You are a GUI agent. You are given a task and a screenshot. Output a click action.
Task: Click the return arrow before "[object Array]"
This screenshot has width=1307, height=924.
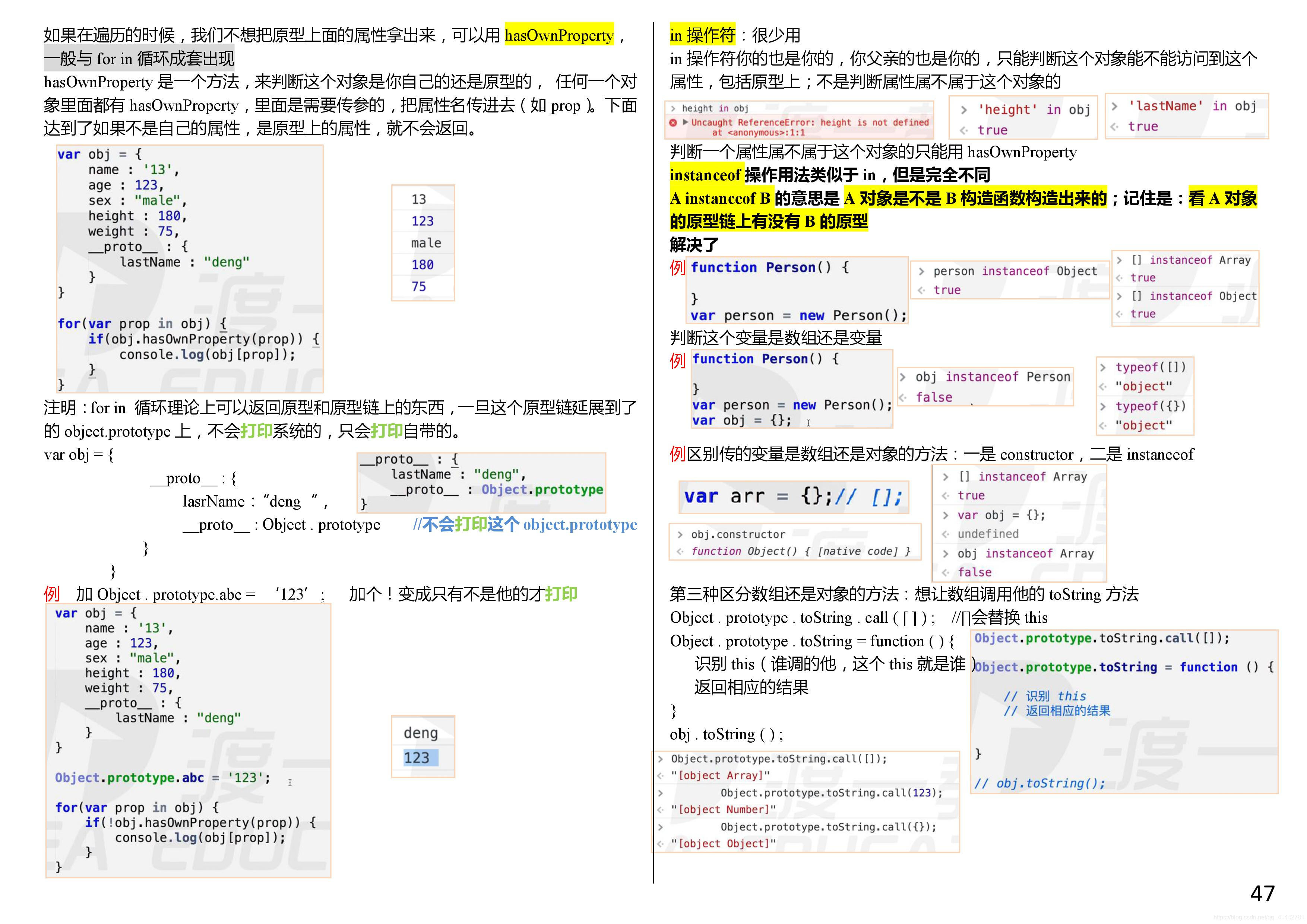[660, 775]
